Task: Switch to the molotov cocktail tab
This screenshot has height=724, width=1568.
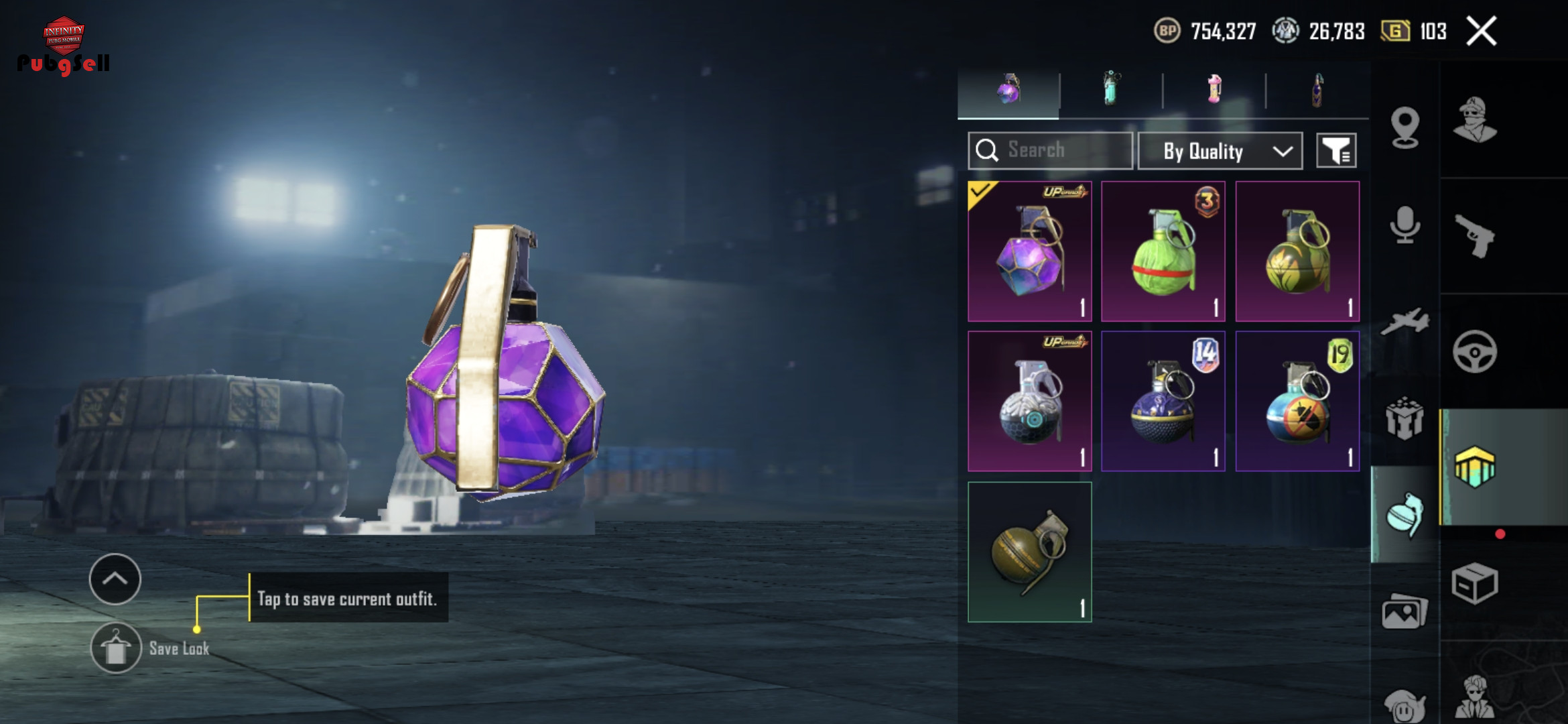Action: [1317, 90]
